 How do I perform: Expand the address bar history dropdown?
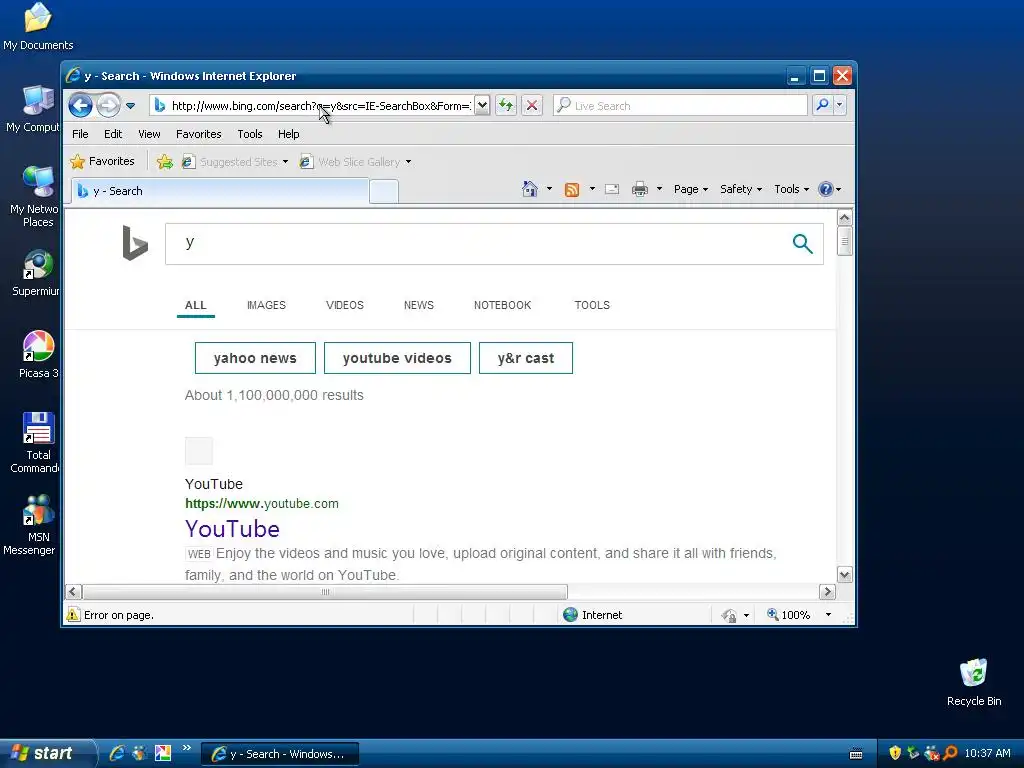click(x=482, y=105)
